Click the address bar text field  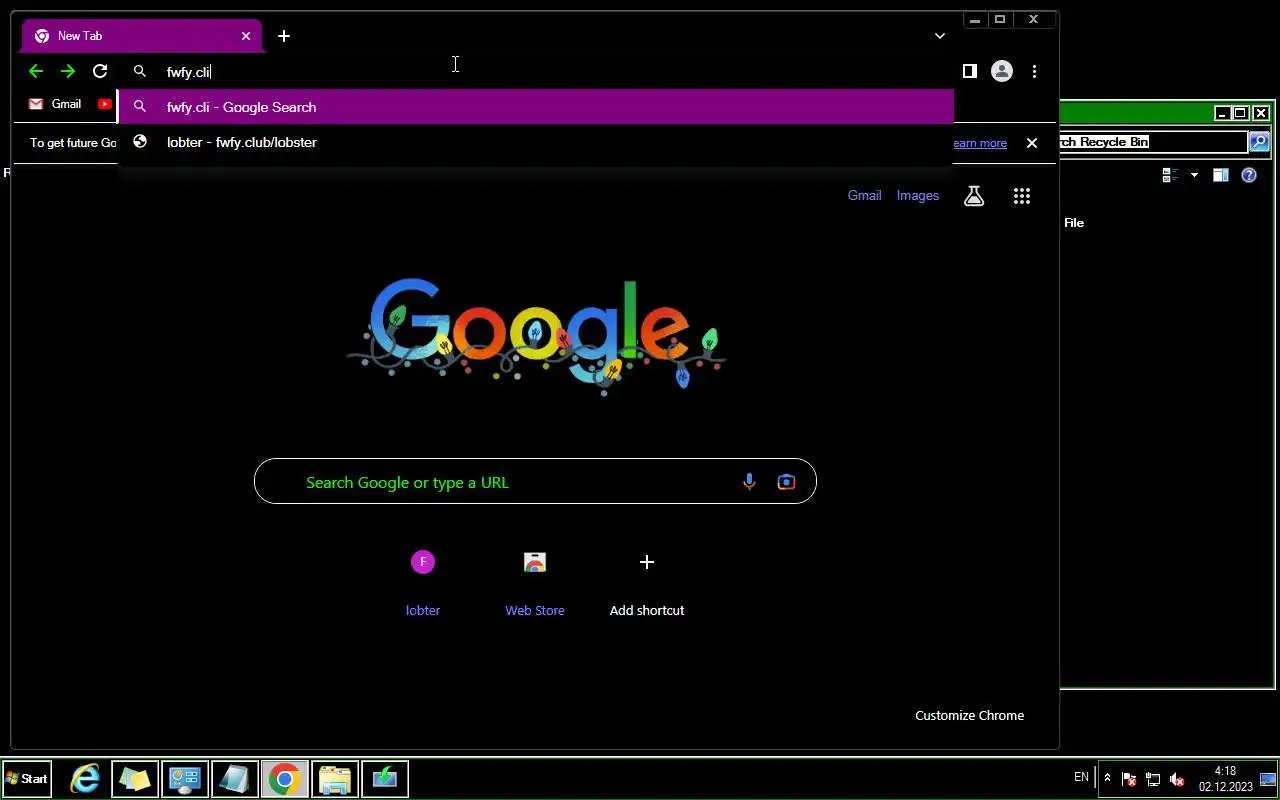click(x=540, y=71)
